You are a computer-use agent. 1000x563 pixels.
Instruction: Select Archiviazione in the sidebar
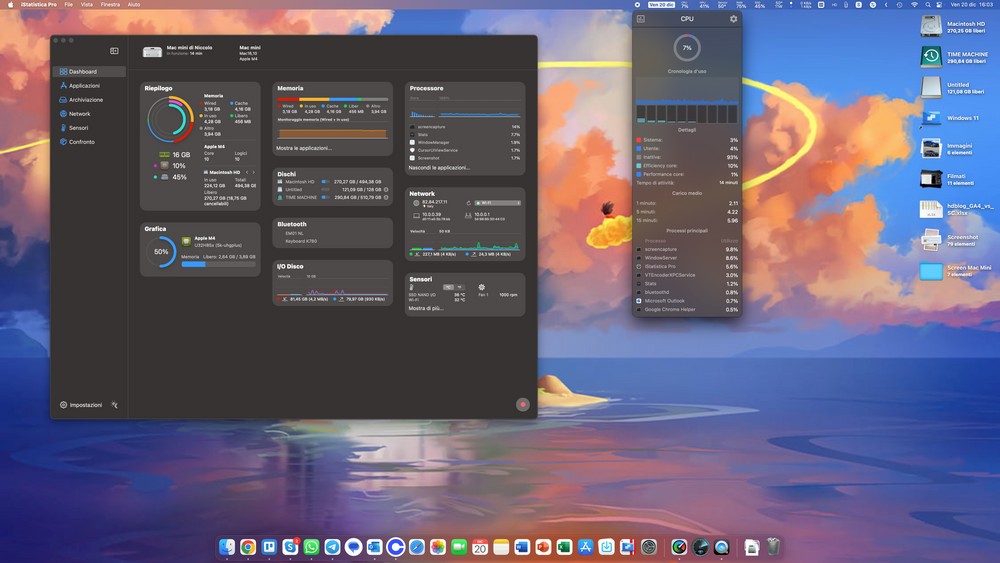pyautogui.click(x=85, y=100)
